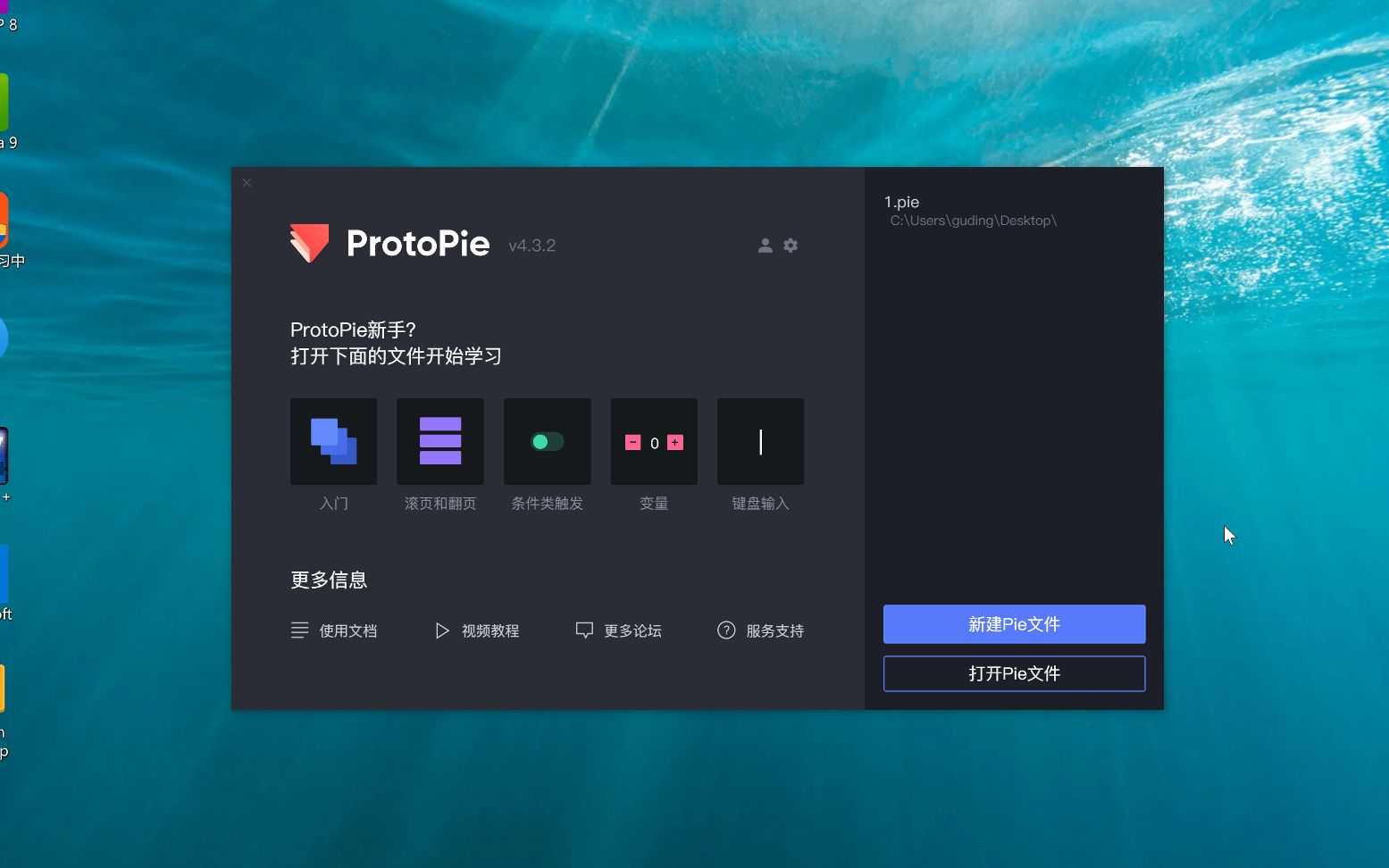Screen dimensions: 1389x868
Task: Click the 服务支持 link
Action: click(761, 630)
